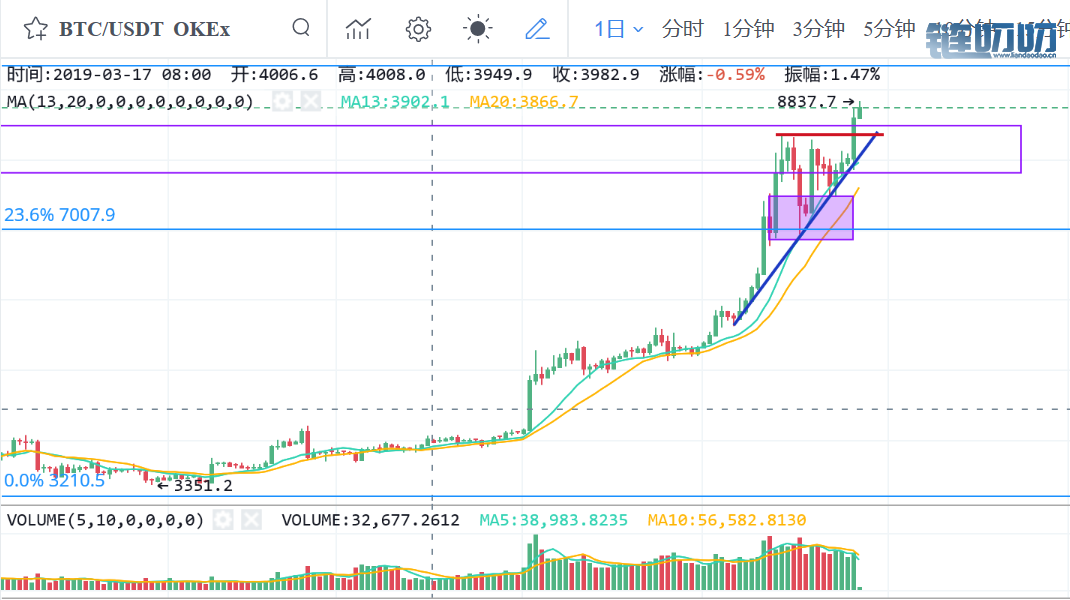Click the 8837.7 high price marker
The height and width of the screenshot is (600, 1070).
(x=815, y=102)
